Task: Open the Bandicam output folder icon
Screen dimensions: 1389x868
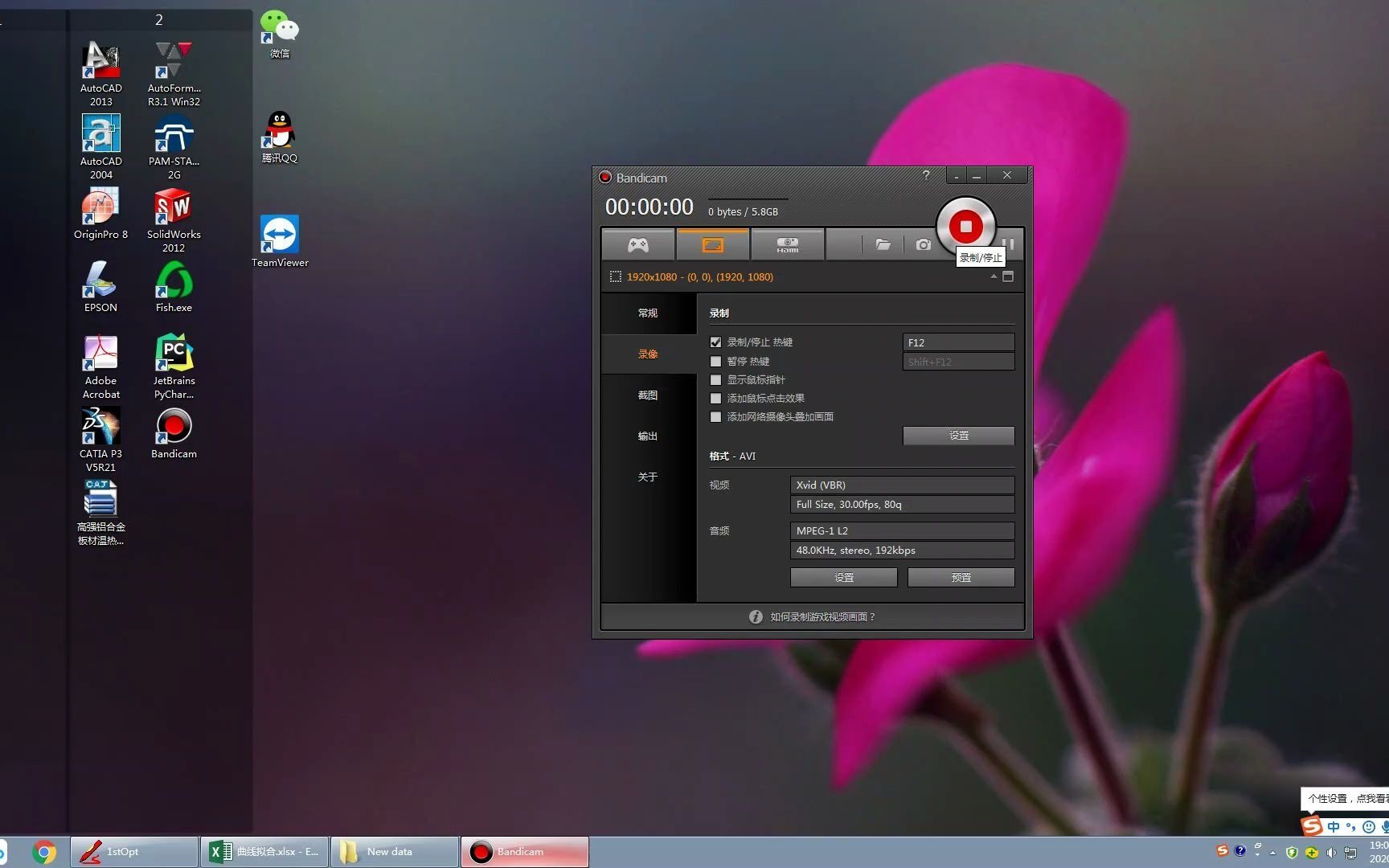Action: [883, 244]
